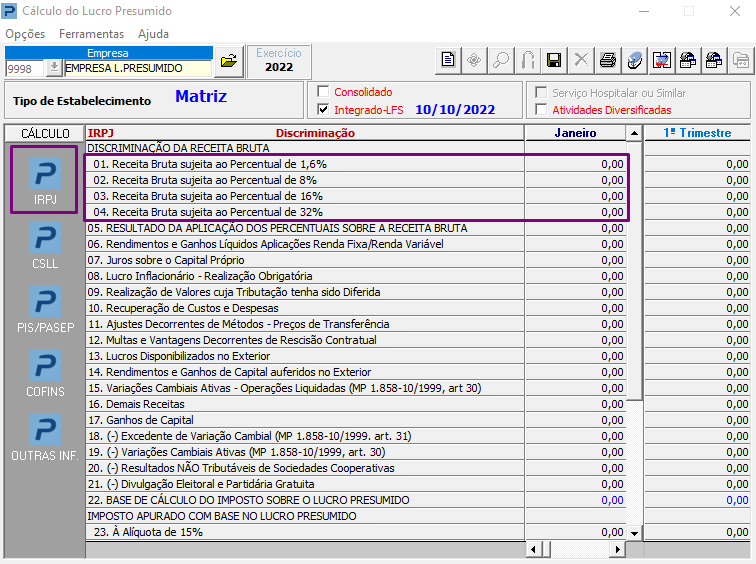Image resolution: width=756 pixels, height=564 pixels.
Task: Click the vertical scrollbar thumb
Action: click(634, 270)
